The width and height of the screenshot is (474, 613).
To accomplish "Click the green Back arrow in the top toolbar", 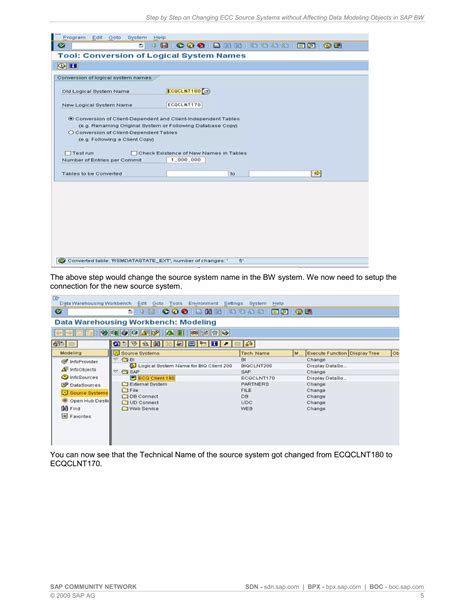I will 180,46.
